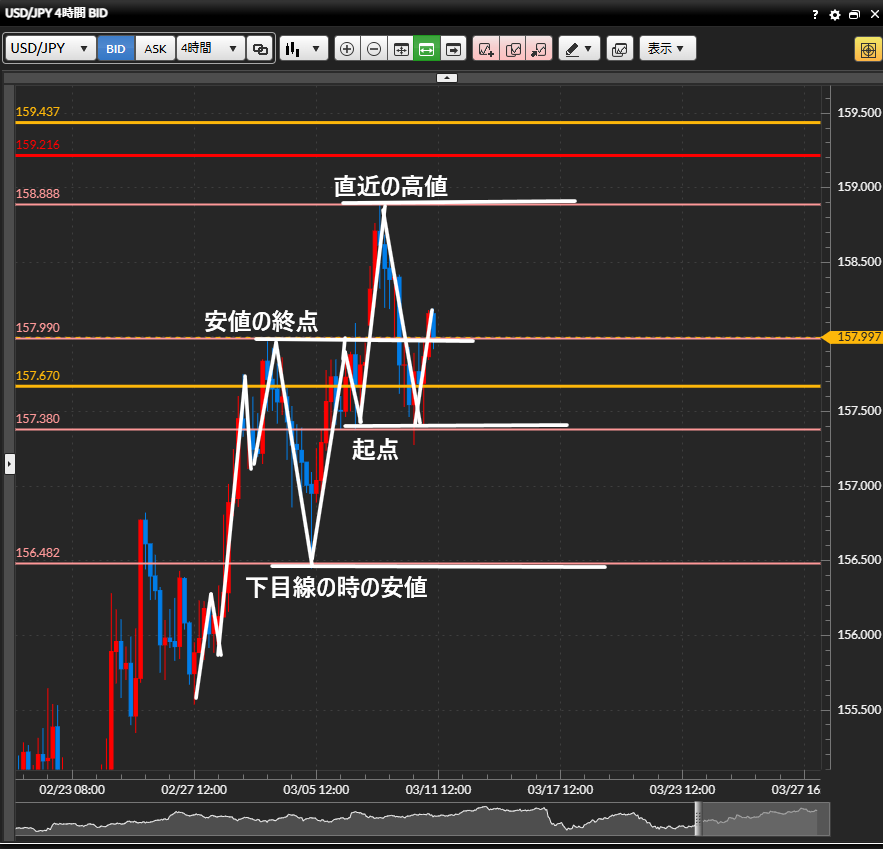Open the USD/JPY currency pair dropdown
The image size is (883, 849).
51,48
